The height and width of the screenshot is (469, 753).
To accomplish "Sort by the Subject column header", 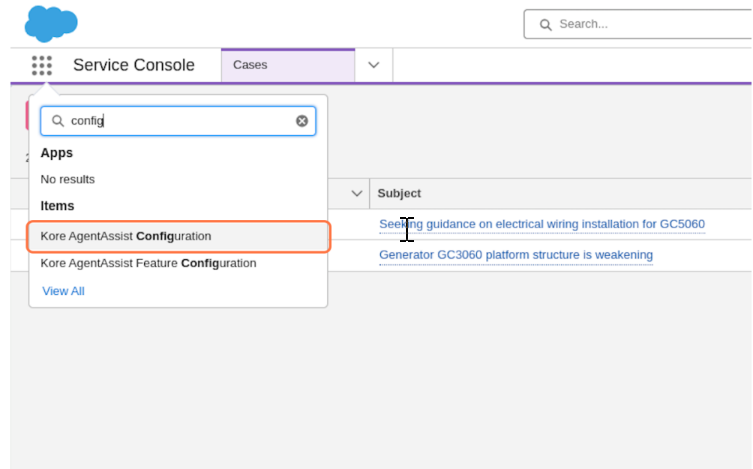I will [x=399, y=193].
